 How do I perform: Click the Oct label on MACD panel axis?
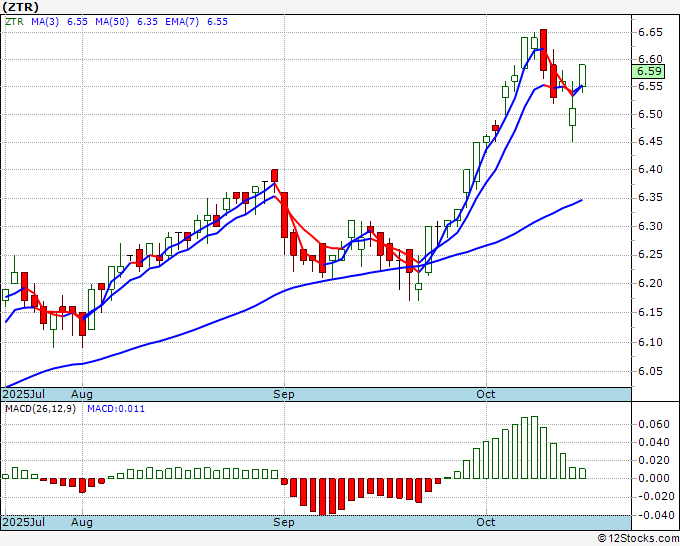pyautogui.click(x=486, y=522)
